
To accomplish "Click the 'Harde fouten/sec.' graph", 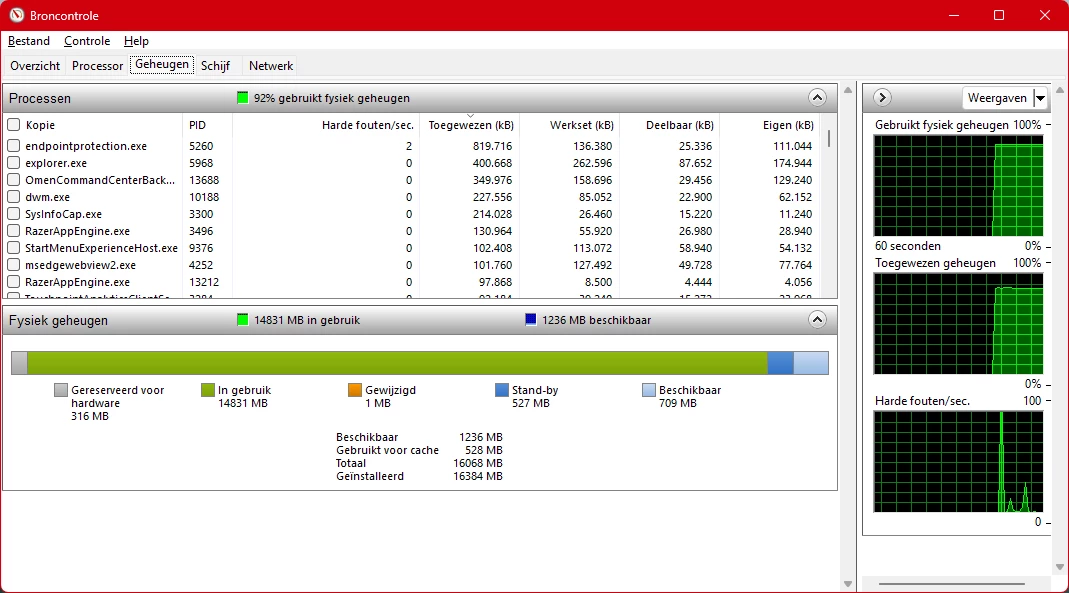I will [x=958, y=461].
